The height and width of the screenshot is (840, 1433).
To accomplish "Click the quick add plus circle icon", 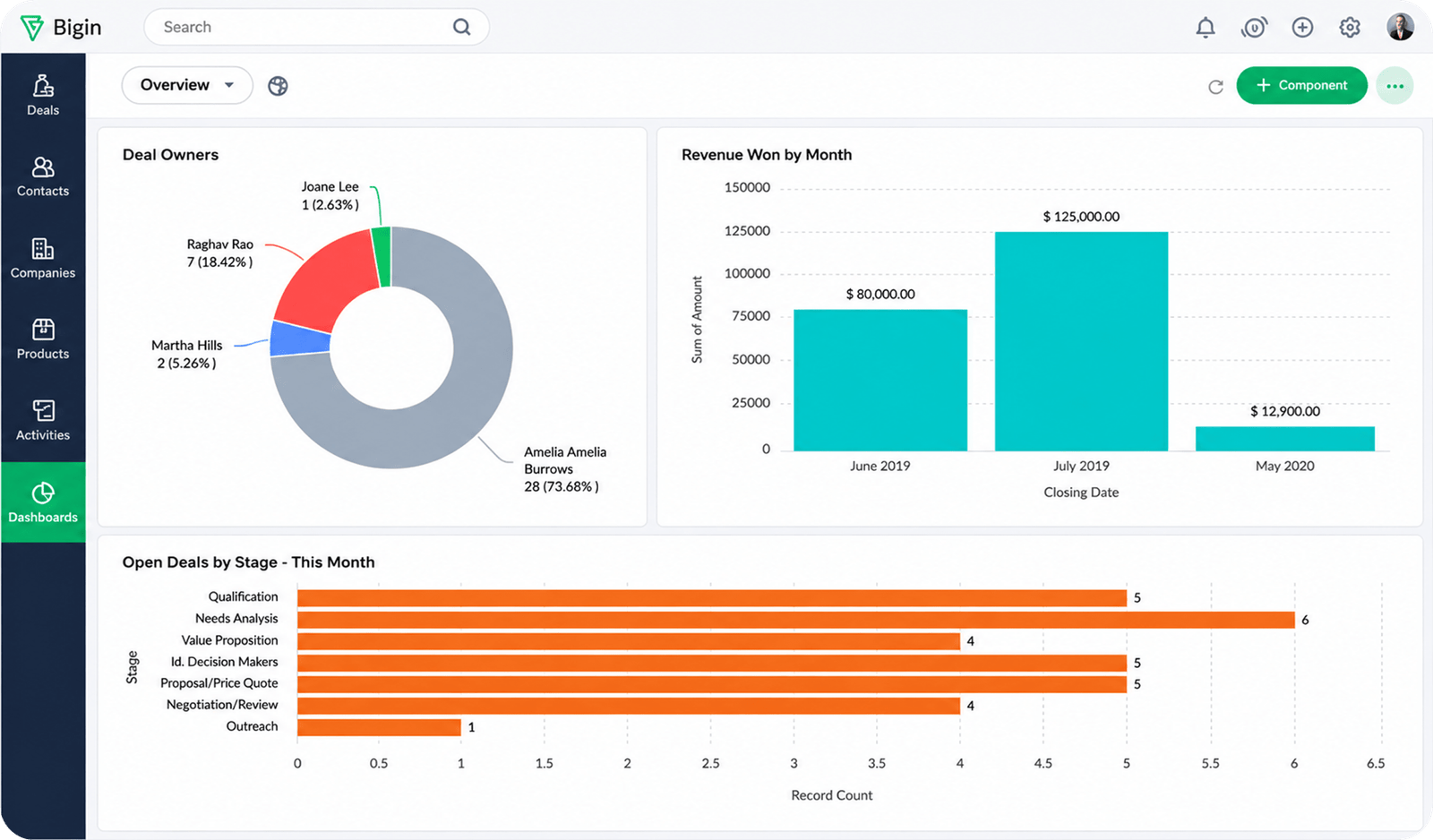I will tap(1302, 28).
